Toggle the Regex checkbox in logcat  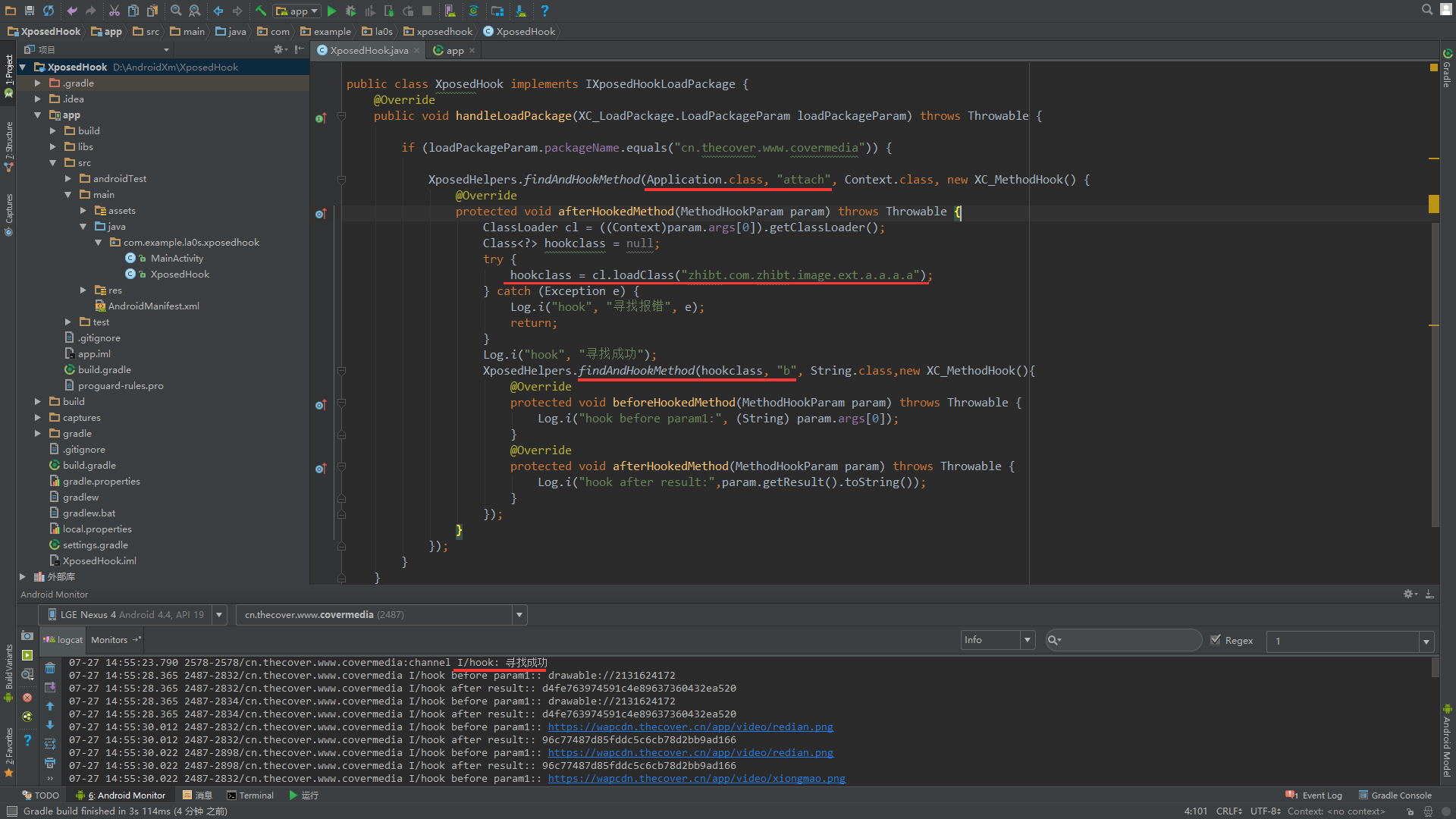[x=1216, y=640]
